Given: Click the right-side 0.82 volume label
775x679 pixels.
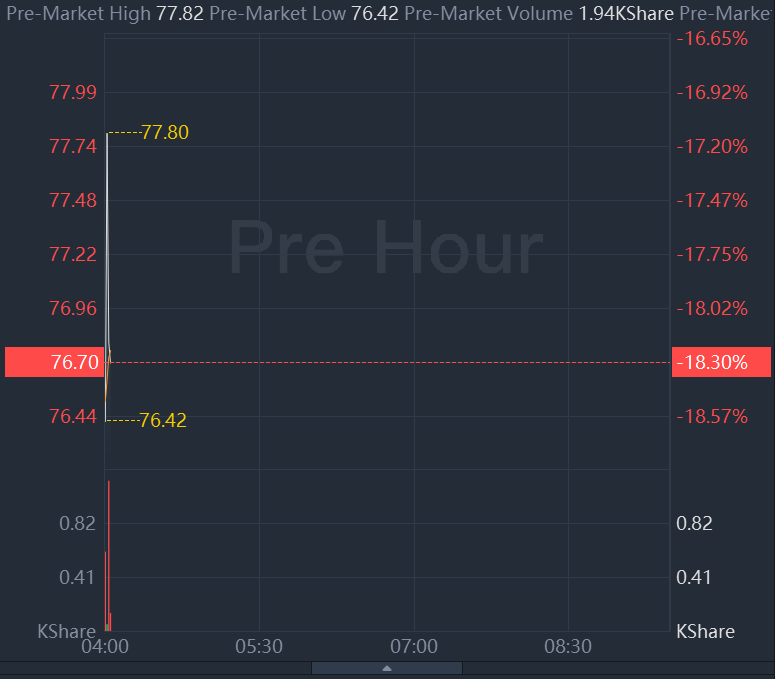Looking at the screenshot, I should coord(694,524).
